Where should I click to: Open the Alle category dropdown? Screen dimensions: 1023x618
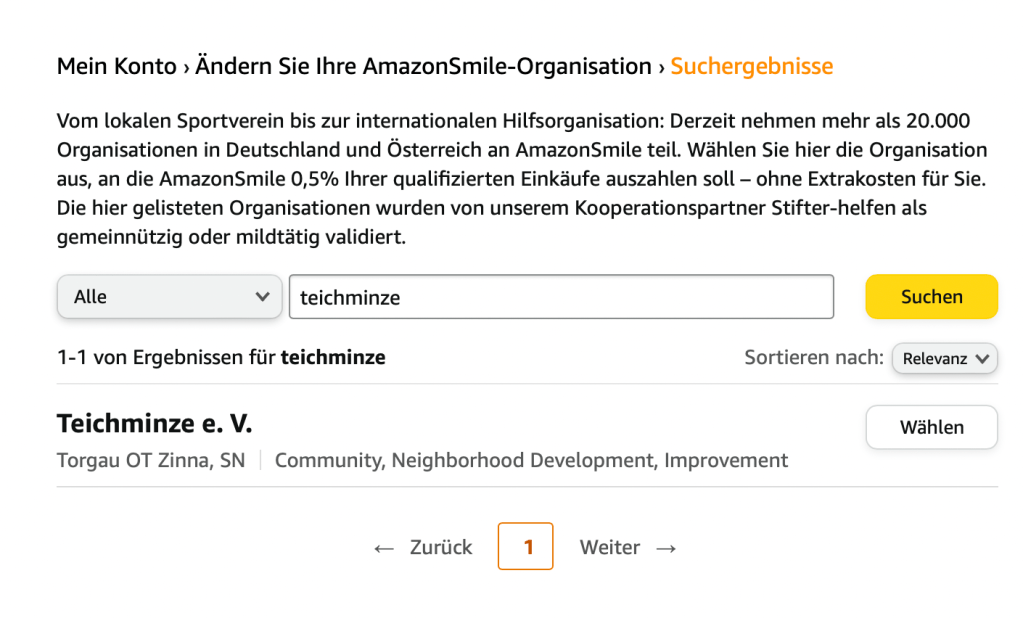168,297
